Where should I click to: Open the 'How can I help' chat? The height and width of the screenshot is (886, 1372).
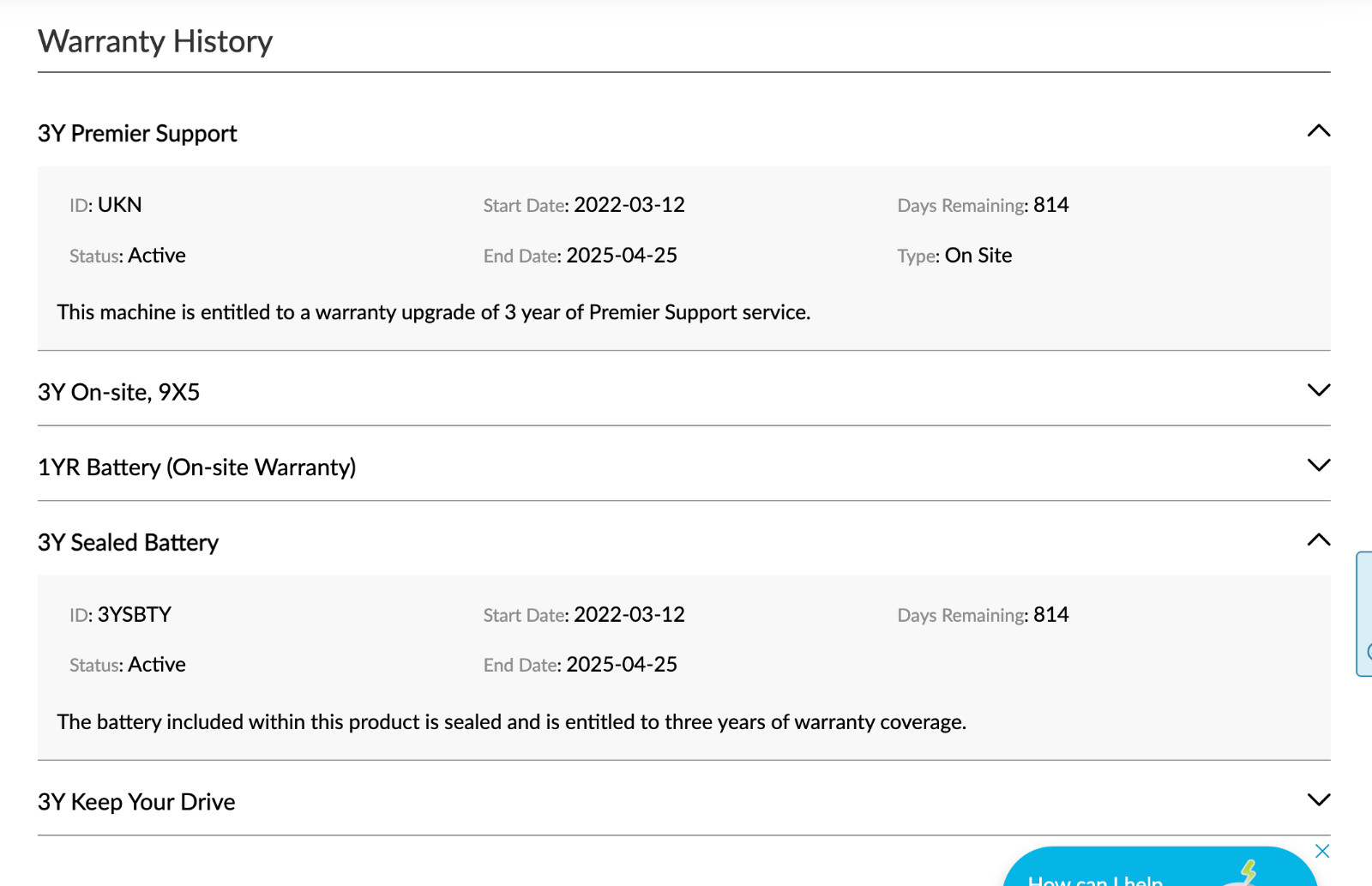pos(1095,877)
